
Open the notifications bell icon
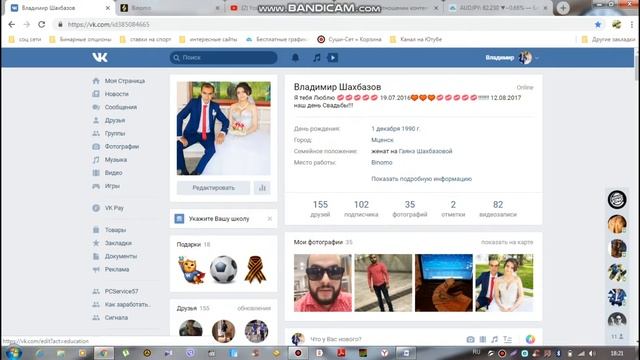[295, 58]
